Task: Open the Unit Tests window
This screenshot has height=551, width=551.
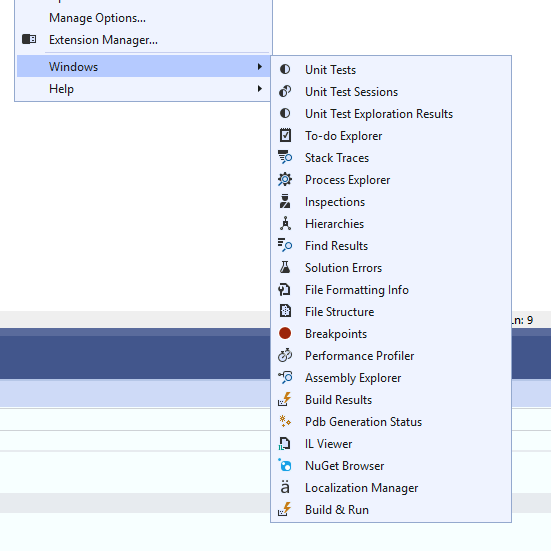Action: pos(391,69)
